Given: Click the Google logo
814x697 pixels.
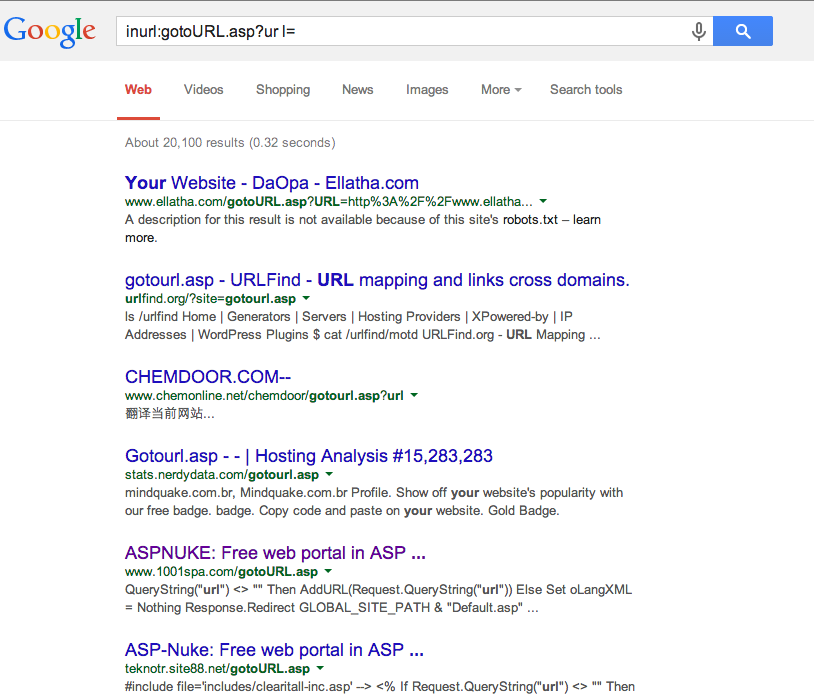Looking at the screenshot, I should [x=50, y=32].
